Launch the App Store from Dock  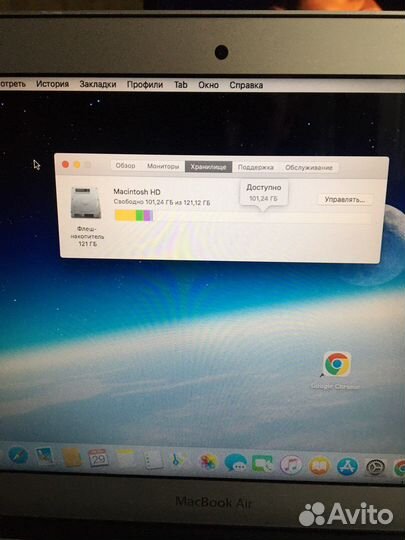coord(347,467)
